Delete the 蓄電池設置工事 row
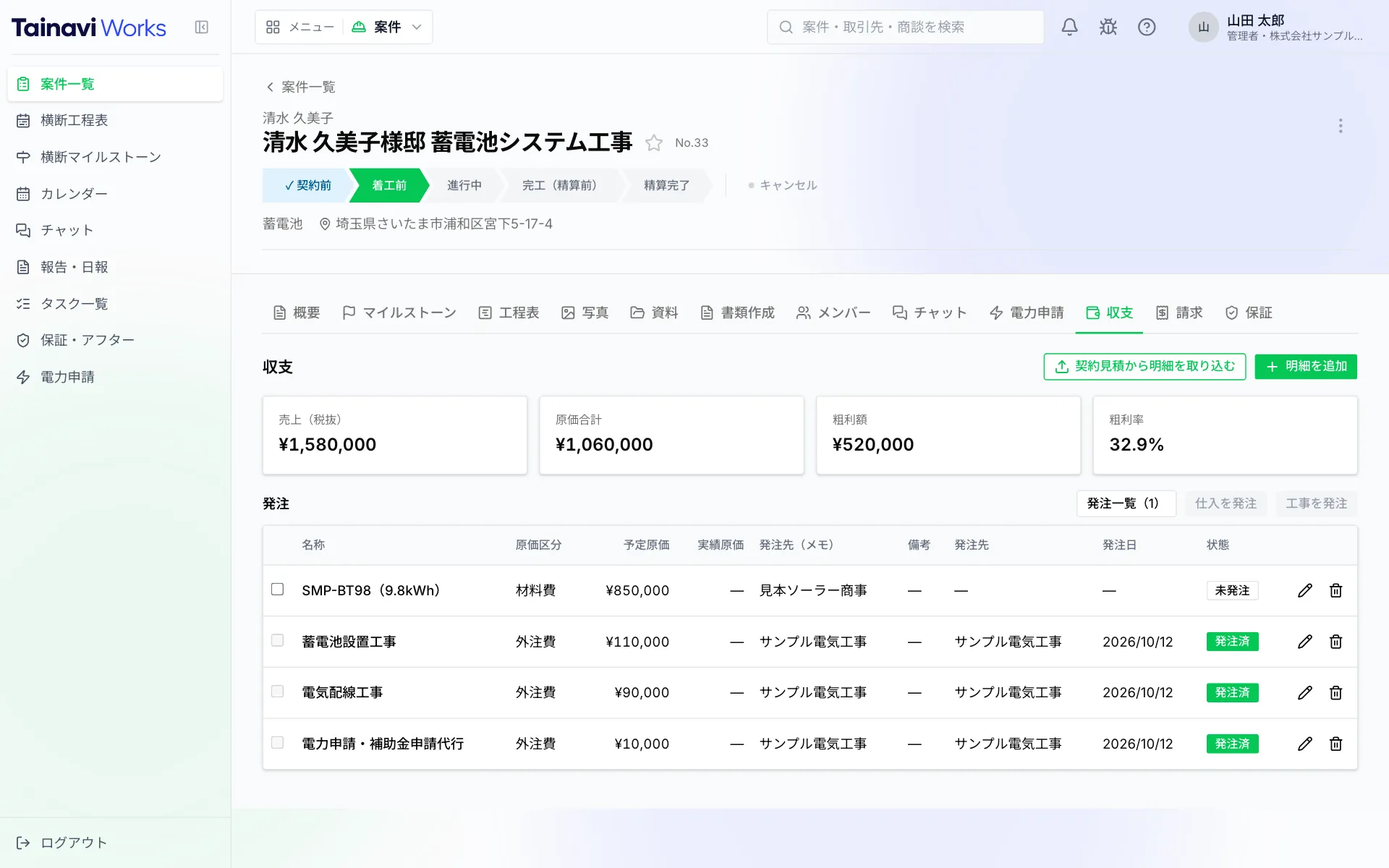 [1336, 642]
